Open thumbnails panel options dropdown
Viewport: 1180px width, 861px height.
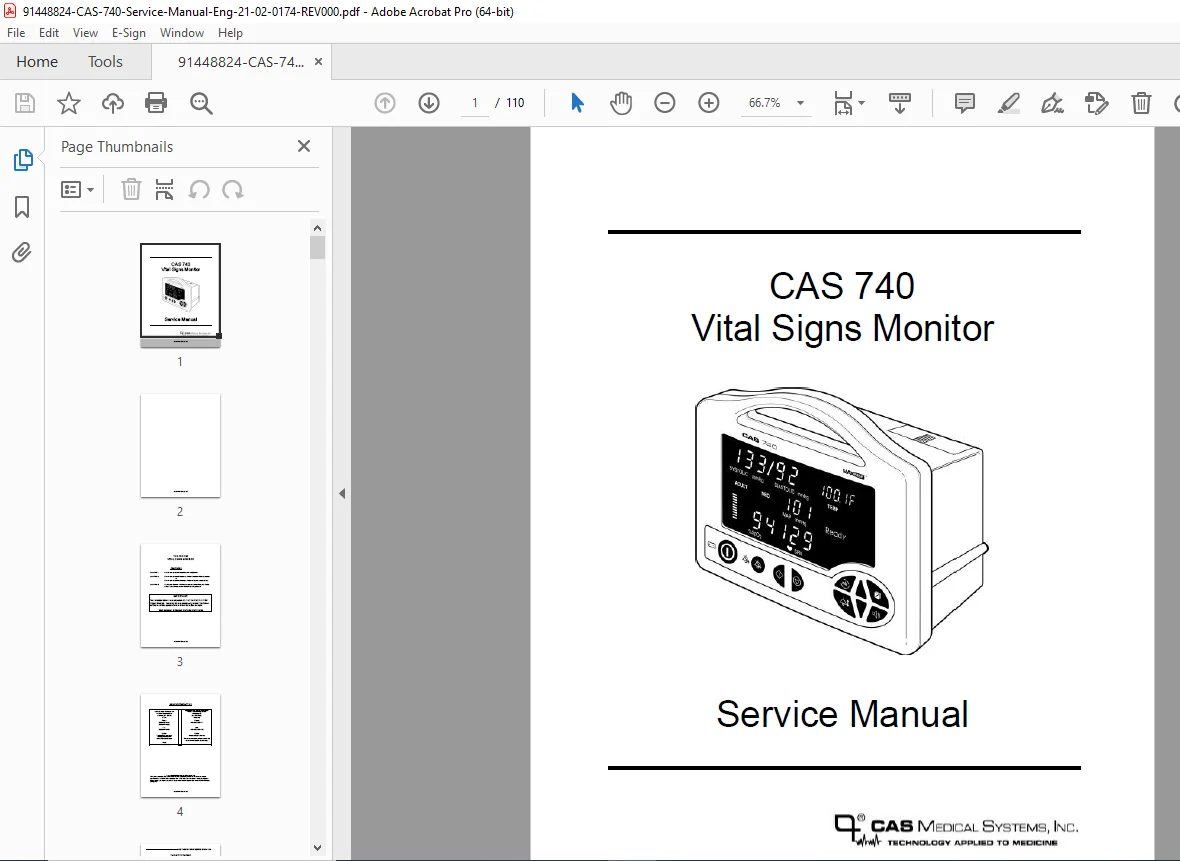77,190
